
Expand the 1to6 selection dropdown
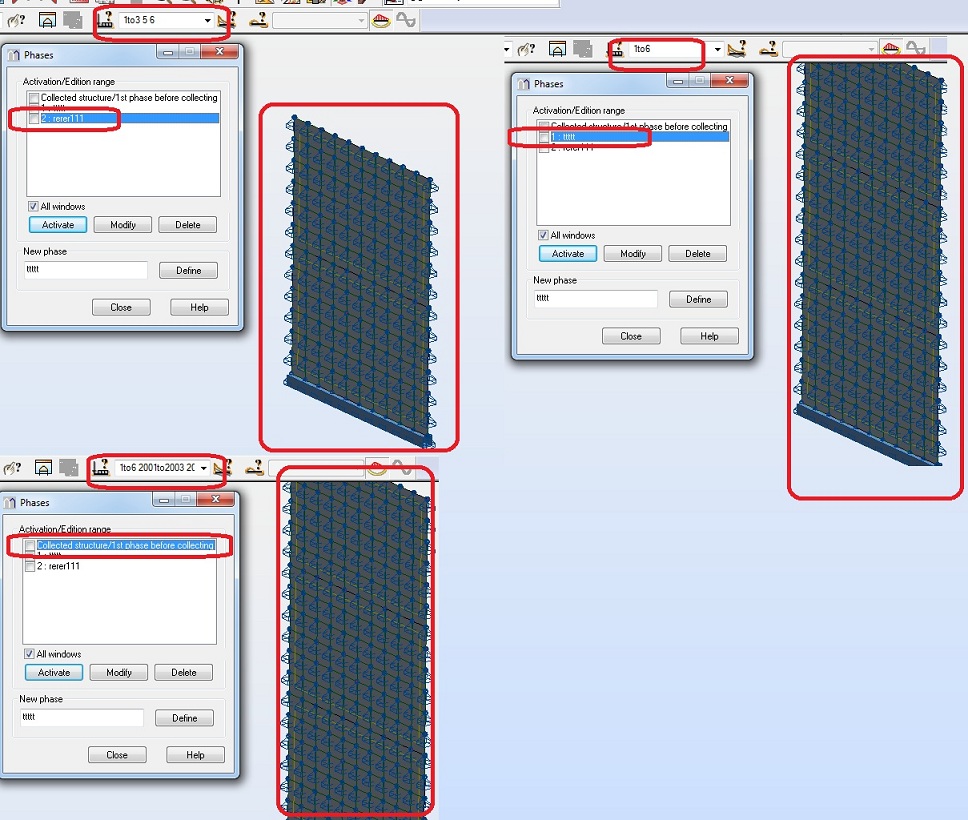(717, 49)
